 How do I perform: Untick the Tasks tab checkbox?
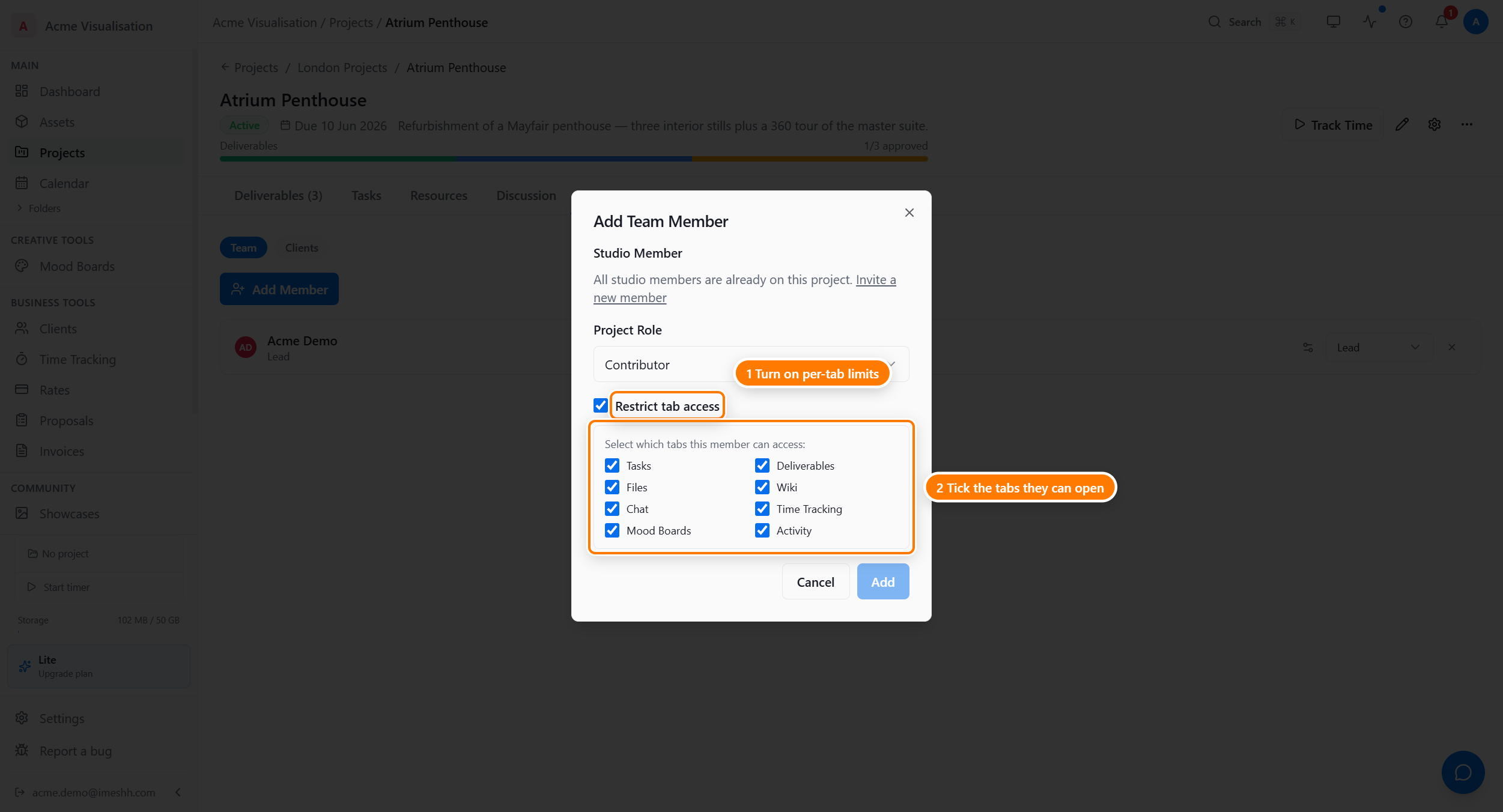coord(612,465)
